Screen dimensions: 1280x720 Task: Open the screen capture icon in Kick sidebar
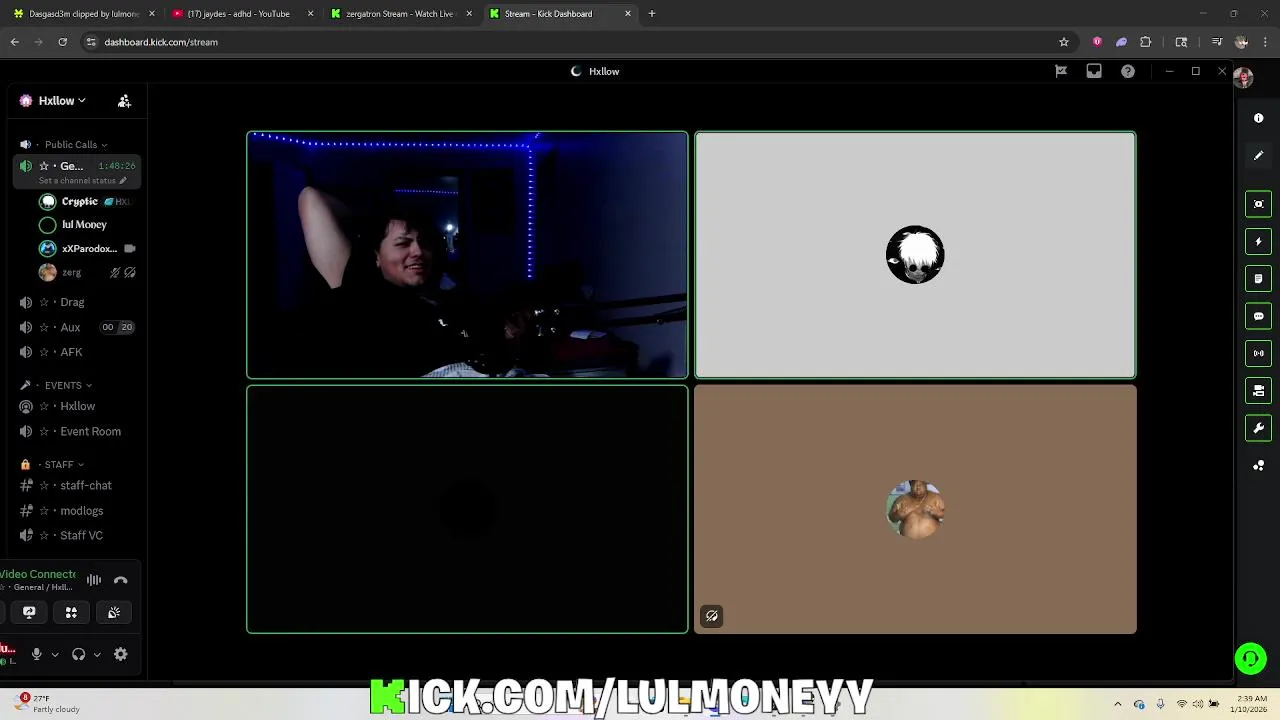tap(1258, 204)
